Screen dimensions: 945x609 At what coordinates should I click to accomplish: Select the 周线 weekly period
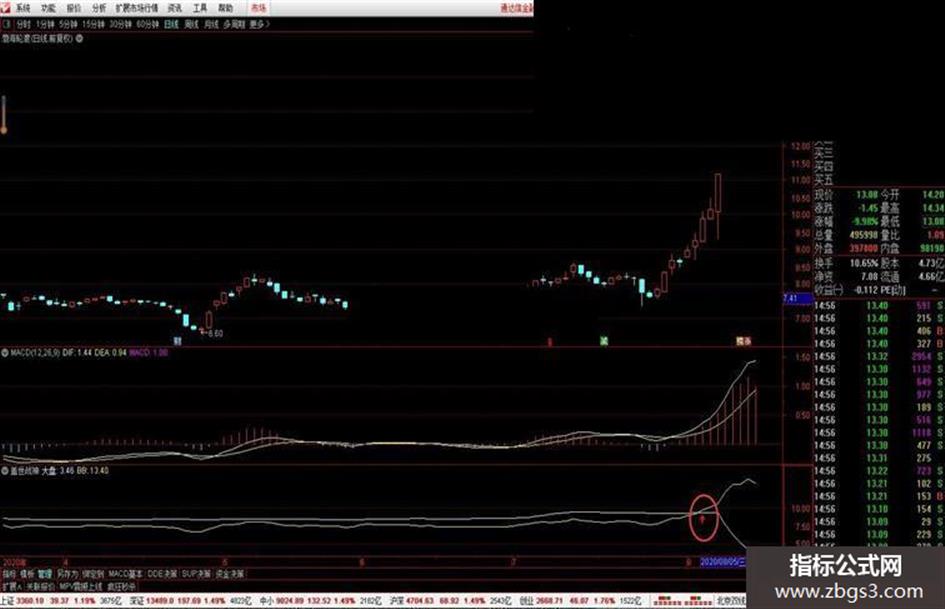click(192, 25)
